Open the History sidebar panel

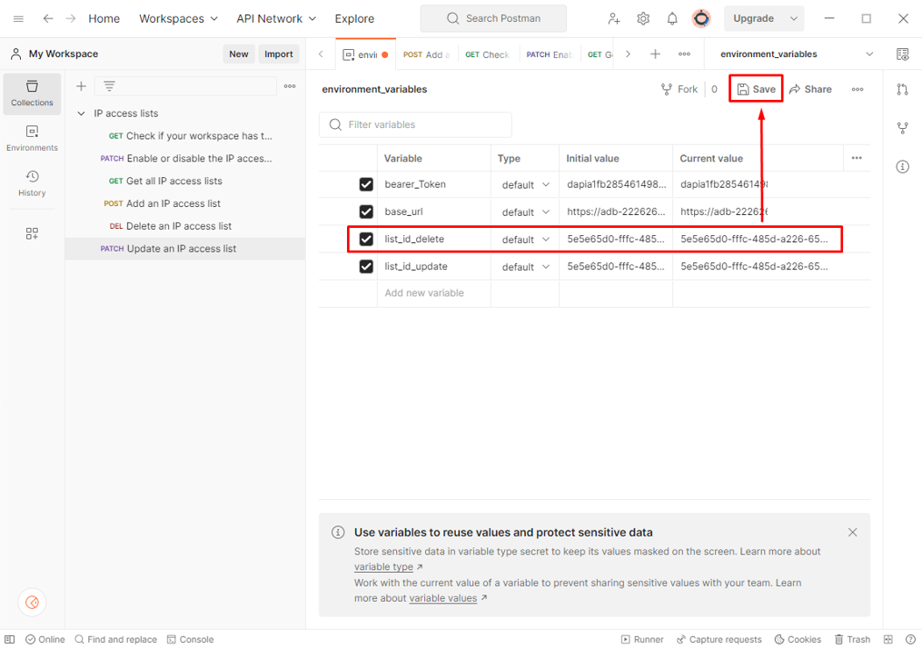(32, 183)
